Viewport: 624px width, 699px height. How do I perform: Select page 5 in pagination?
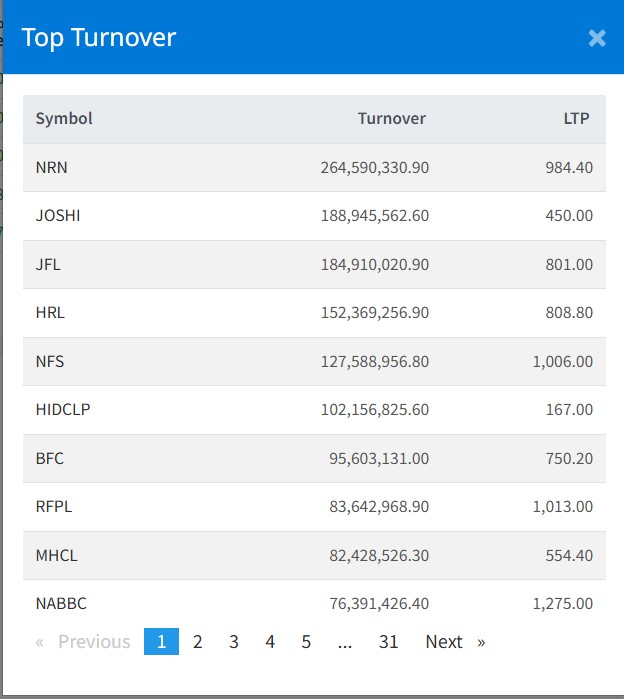[306, 642]
